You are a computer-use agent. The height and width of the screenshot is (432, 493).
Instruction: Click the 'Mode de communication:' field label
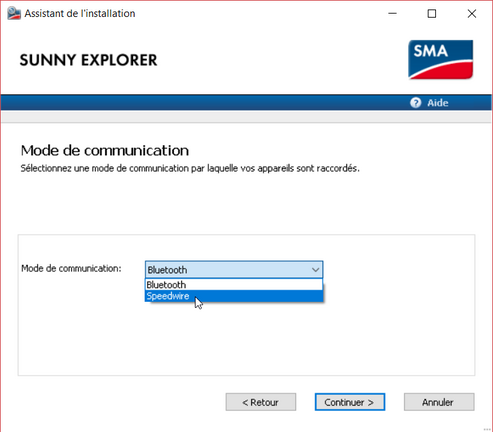click(x=71, y=268)
